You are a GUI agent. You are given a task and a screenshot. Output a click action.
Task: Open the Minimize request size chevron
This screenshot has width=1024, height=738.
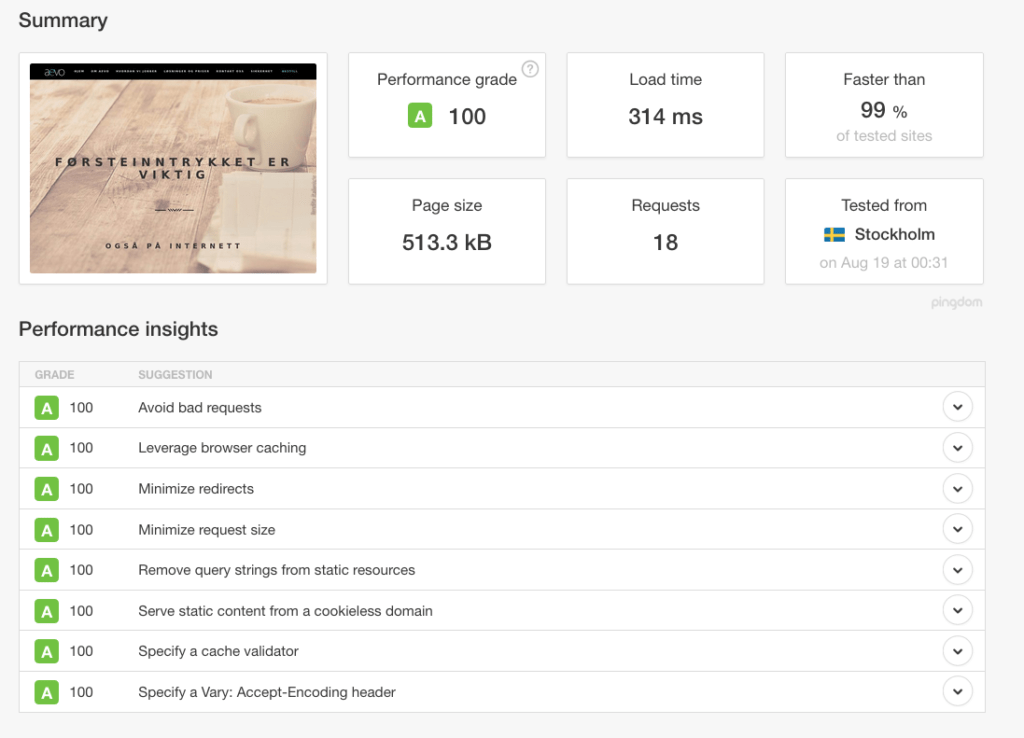[957, 530]
